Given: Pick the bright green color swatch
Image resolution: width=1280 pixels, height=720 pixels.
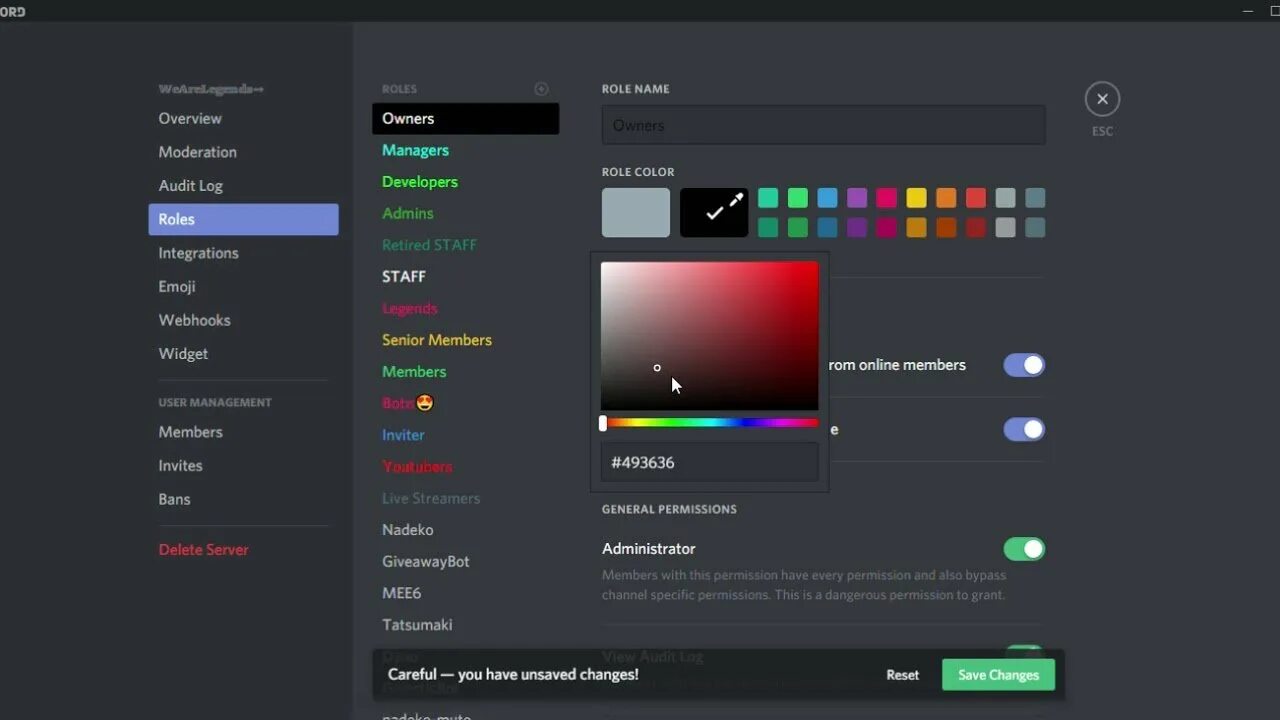Looking at the screenshot, I should (798, 198).
